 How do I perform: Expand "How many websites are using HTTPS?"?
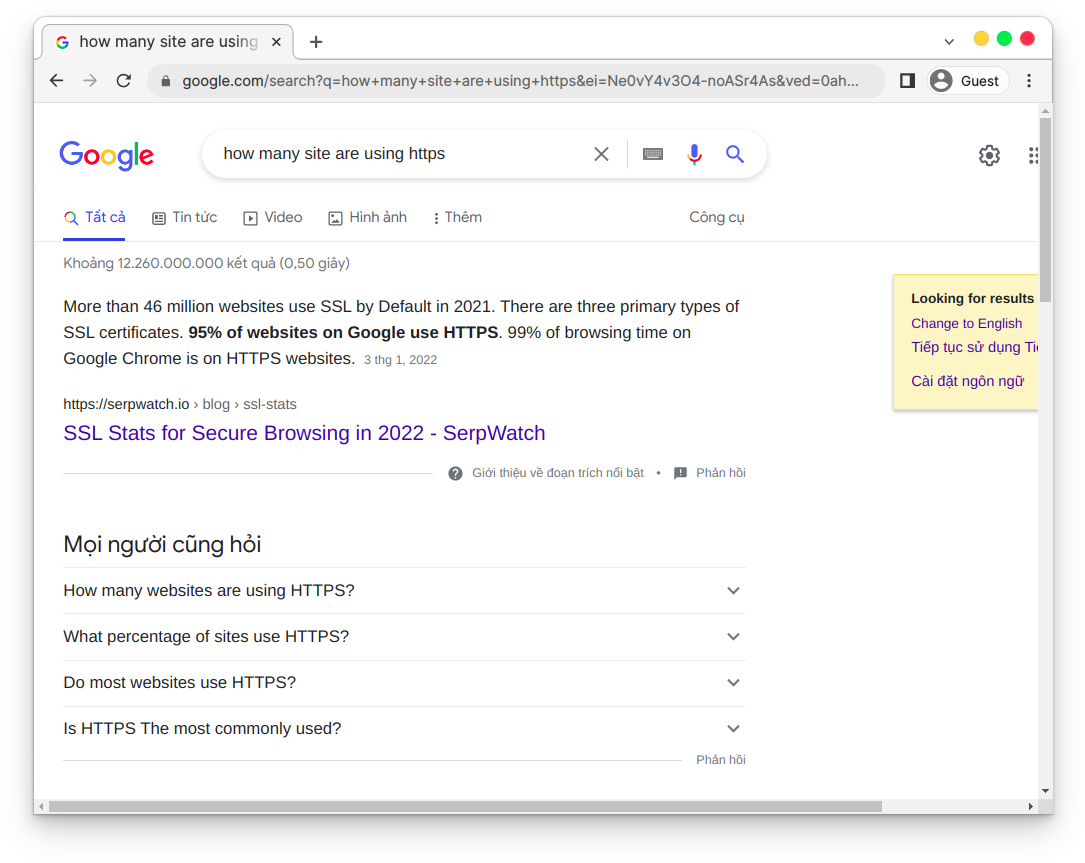tap(733, 591)
